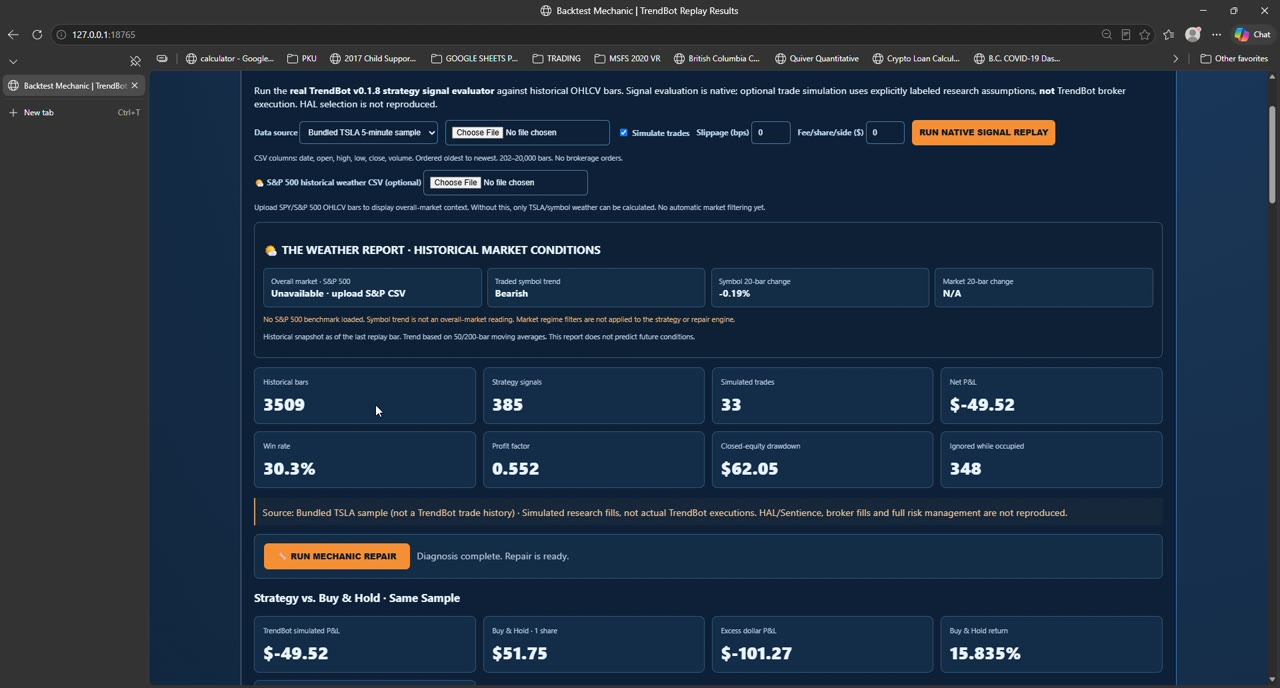Open the Favorites hub icon
The height and width of the screenshot is (688, 1280).
tap(1169, 34)
